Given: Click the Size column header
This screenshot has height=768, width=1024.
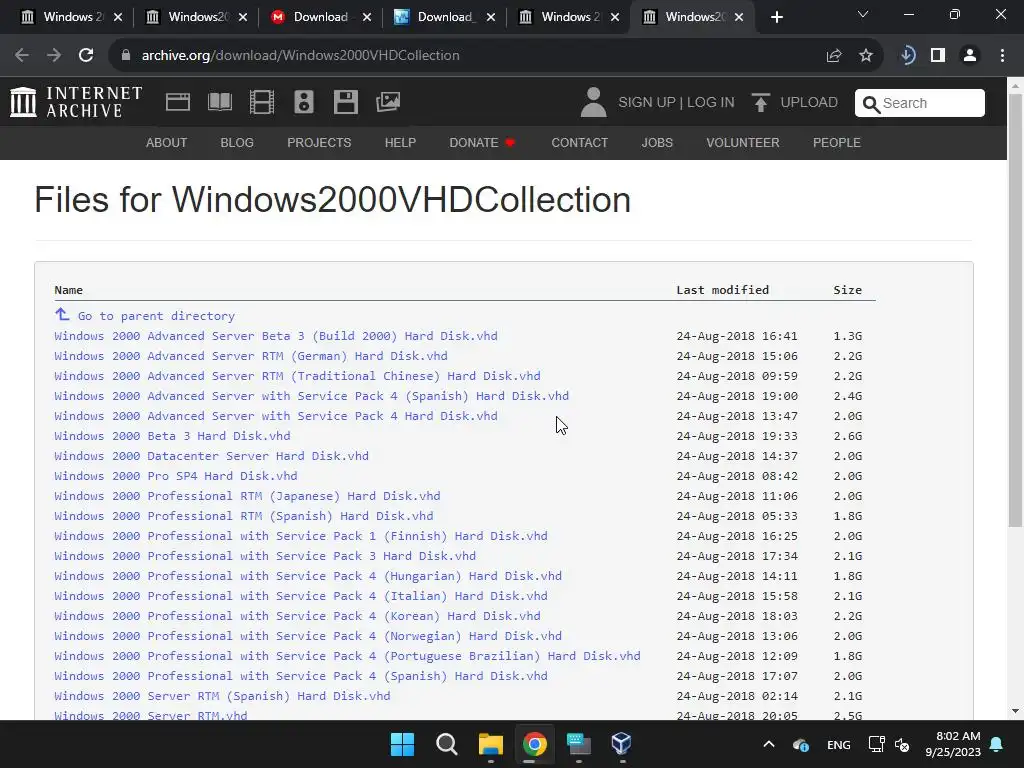Looking at the screenshot, I should point(847,290).
